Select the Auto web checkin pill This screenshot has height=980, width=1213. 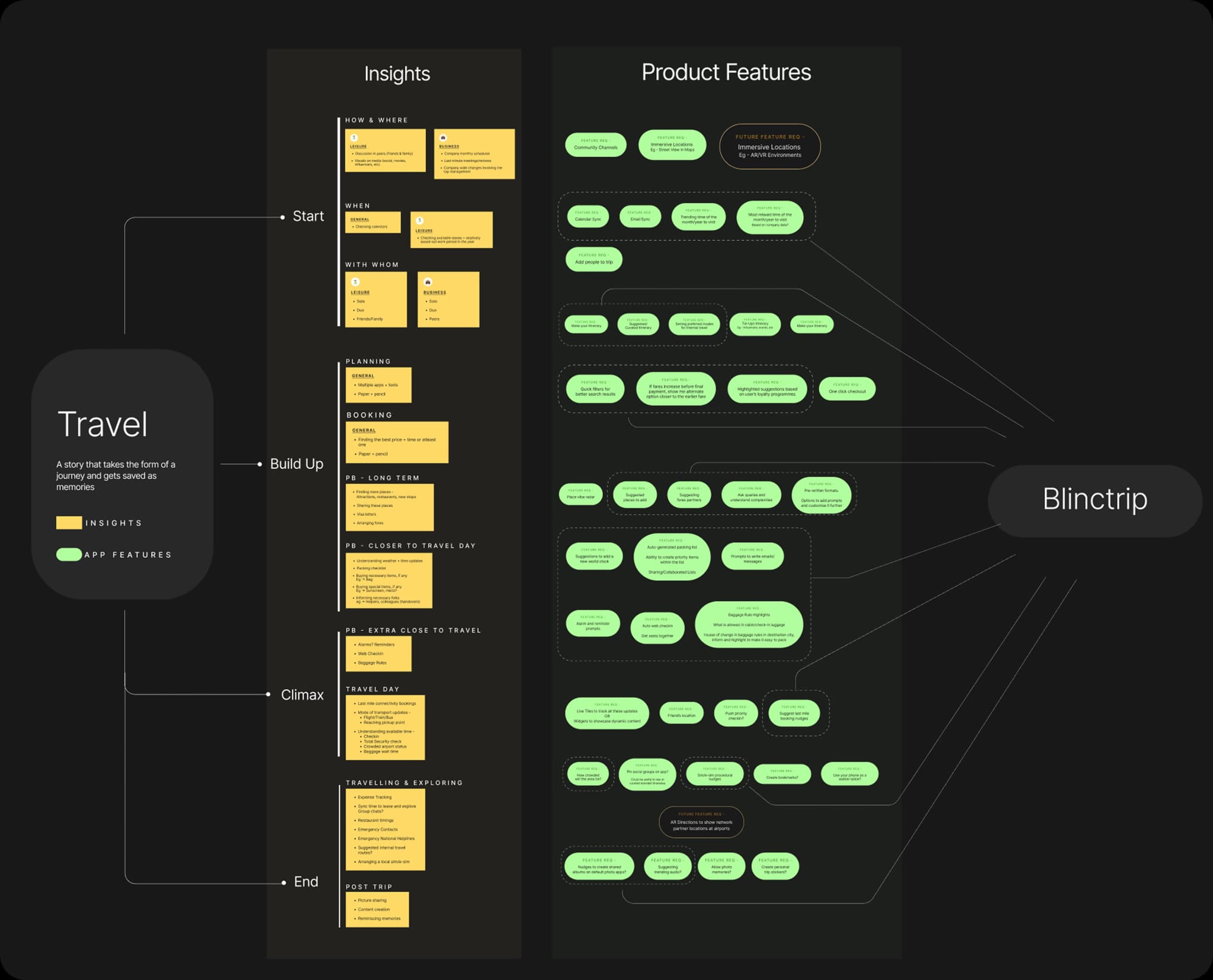point(657,628)
